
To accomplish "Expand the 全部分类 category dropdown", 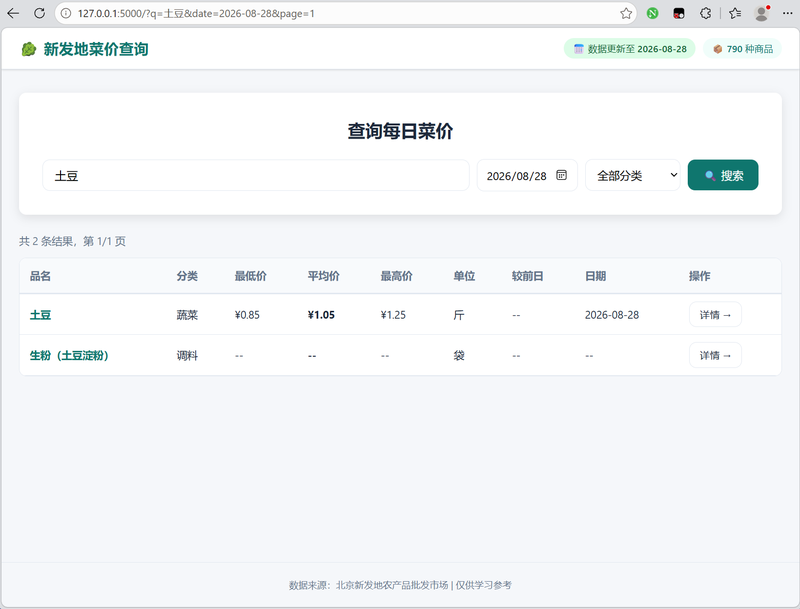I will (x=633, y=175).
